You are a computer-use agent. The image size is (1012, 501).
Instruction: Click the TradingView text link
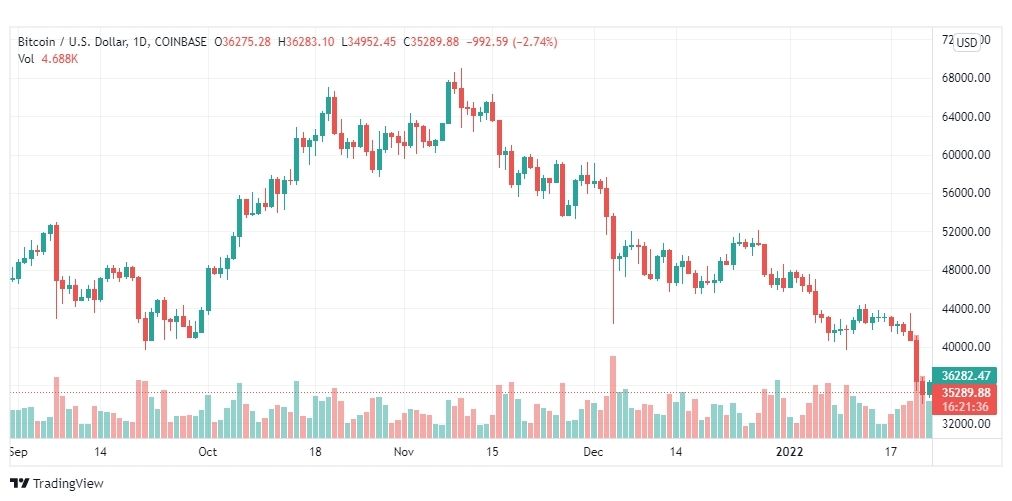click(68, 484)
